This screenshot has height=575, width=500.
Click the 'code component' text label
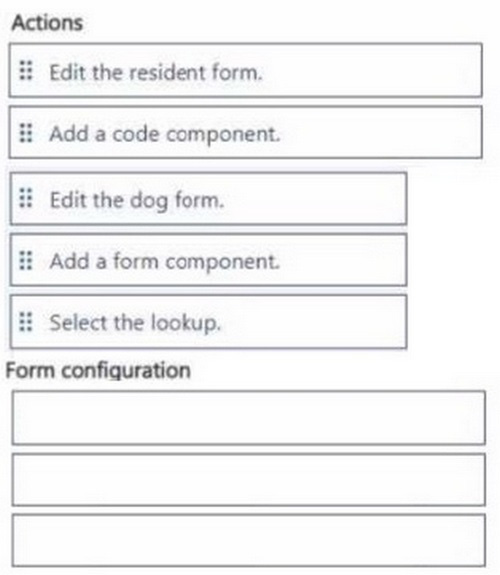[196, 135]
